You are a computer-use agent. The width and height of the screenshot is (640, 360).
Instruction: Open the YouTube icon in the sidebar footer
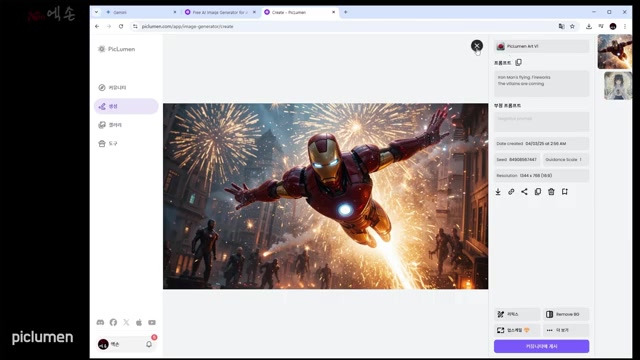[x=152, y=322]
